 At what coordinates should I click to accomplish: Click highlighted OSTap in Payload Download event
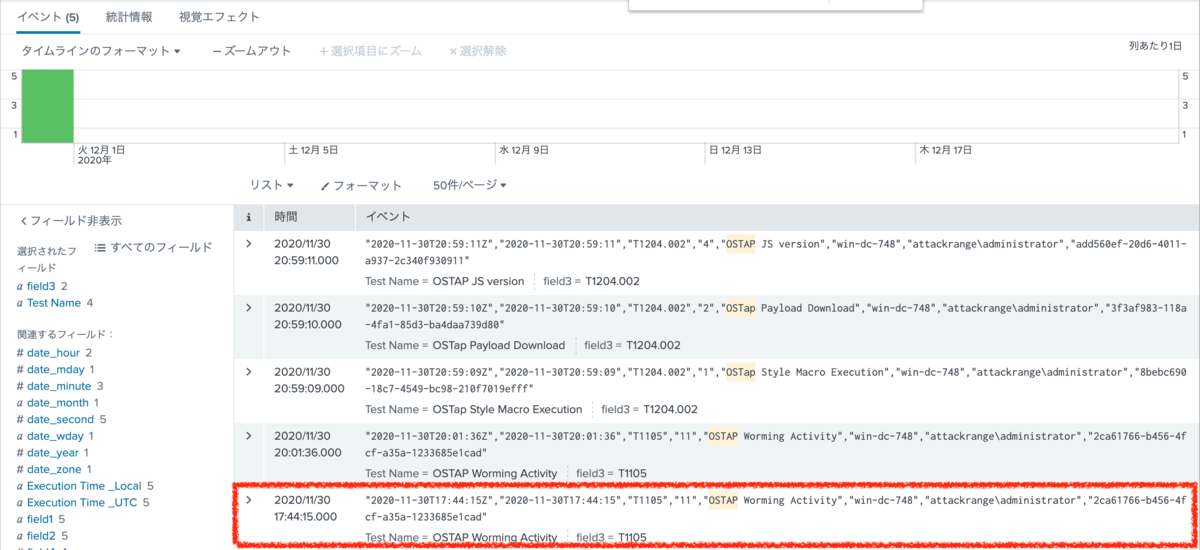[741, 308]
